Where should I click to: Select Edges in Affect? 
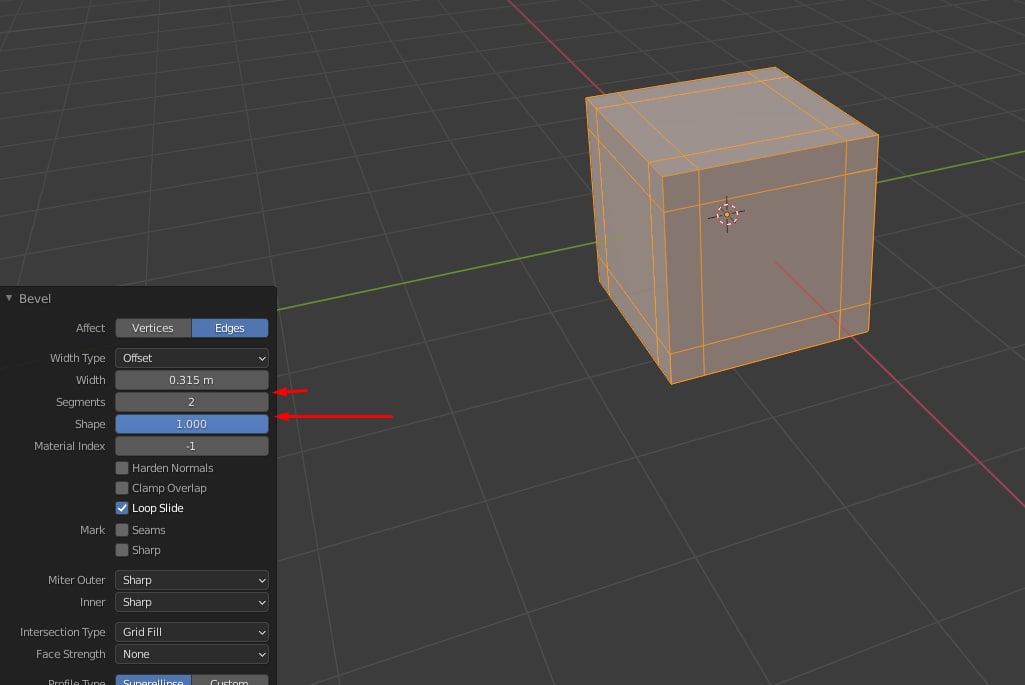tap(229, 328)
